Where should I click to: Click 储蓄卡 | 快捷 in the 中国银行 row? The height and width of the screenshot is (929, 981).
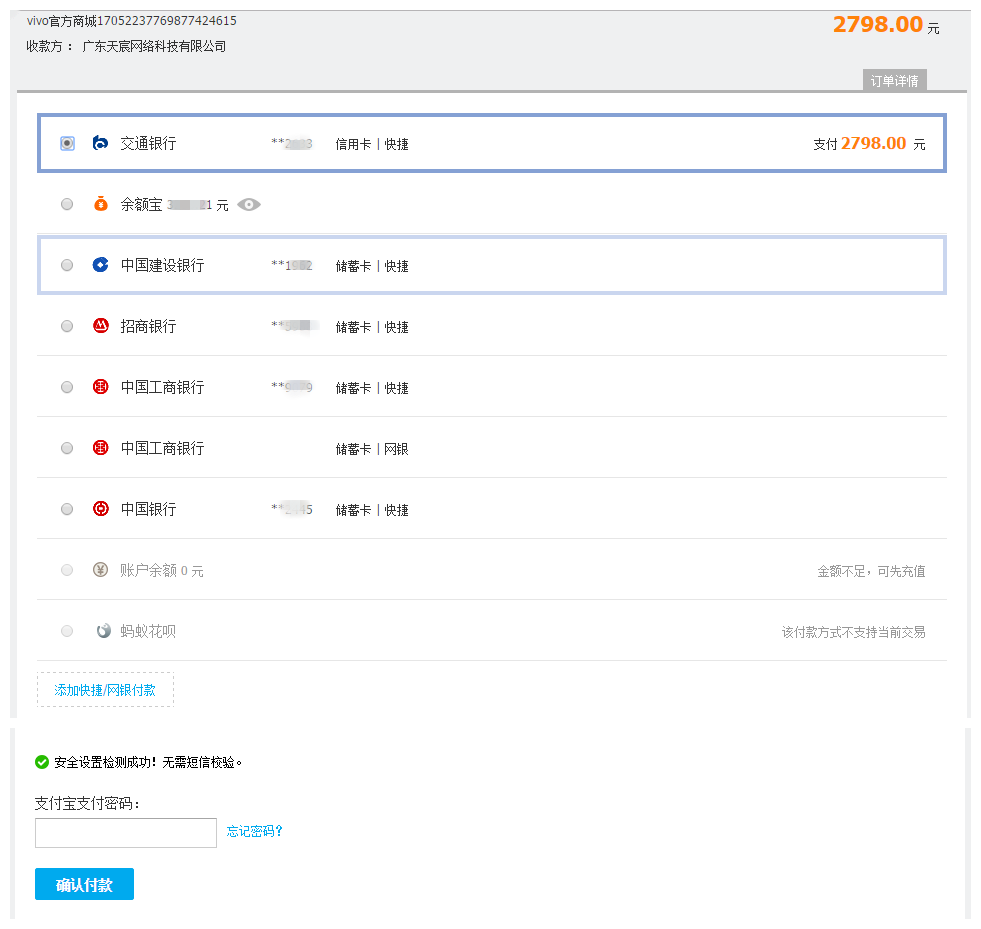tap(372, 510)
